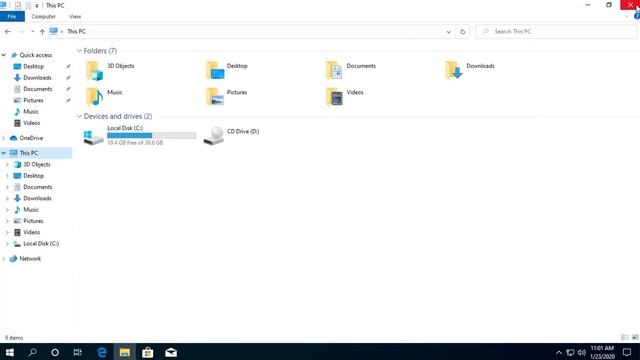Switch to details view button
The height and width of the screenshot is (360, 640).
pos(624,337)
